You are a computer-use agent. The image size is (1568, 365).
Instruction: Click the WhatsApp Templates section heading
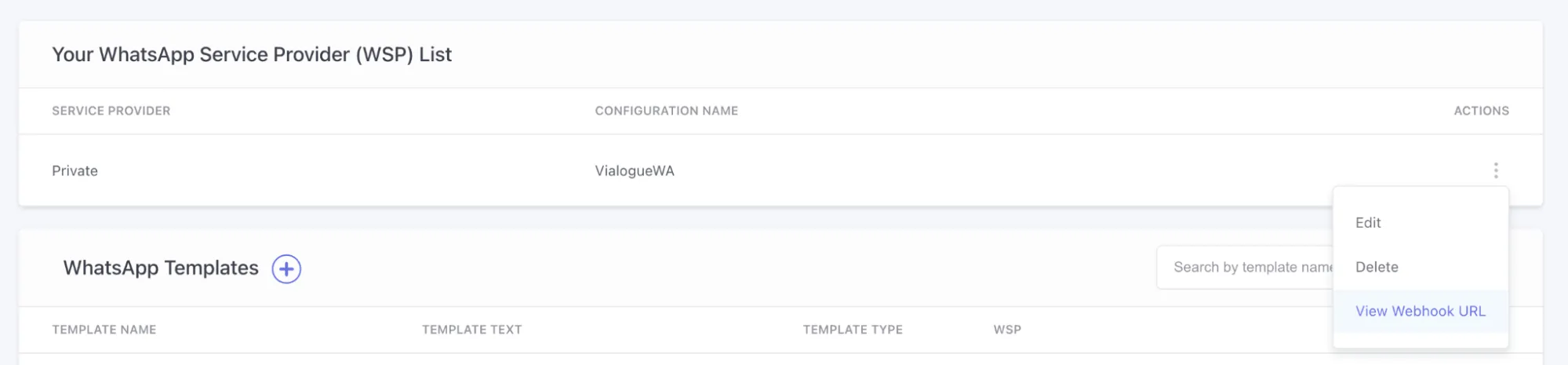click(161, 268)
